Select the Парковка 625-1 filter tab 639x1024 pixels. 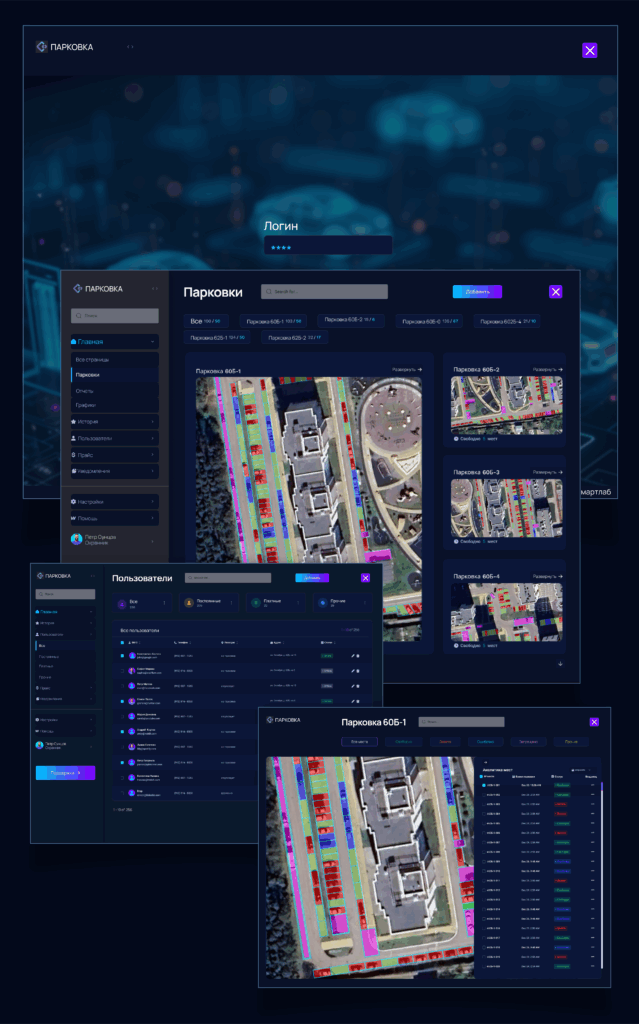pos(218,338)
